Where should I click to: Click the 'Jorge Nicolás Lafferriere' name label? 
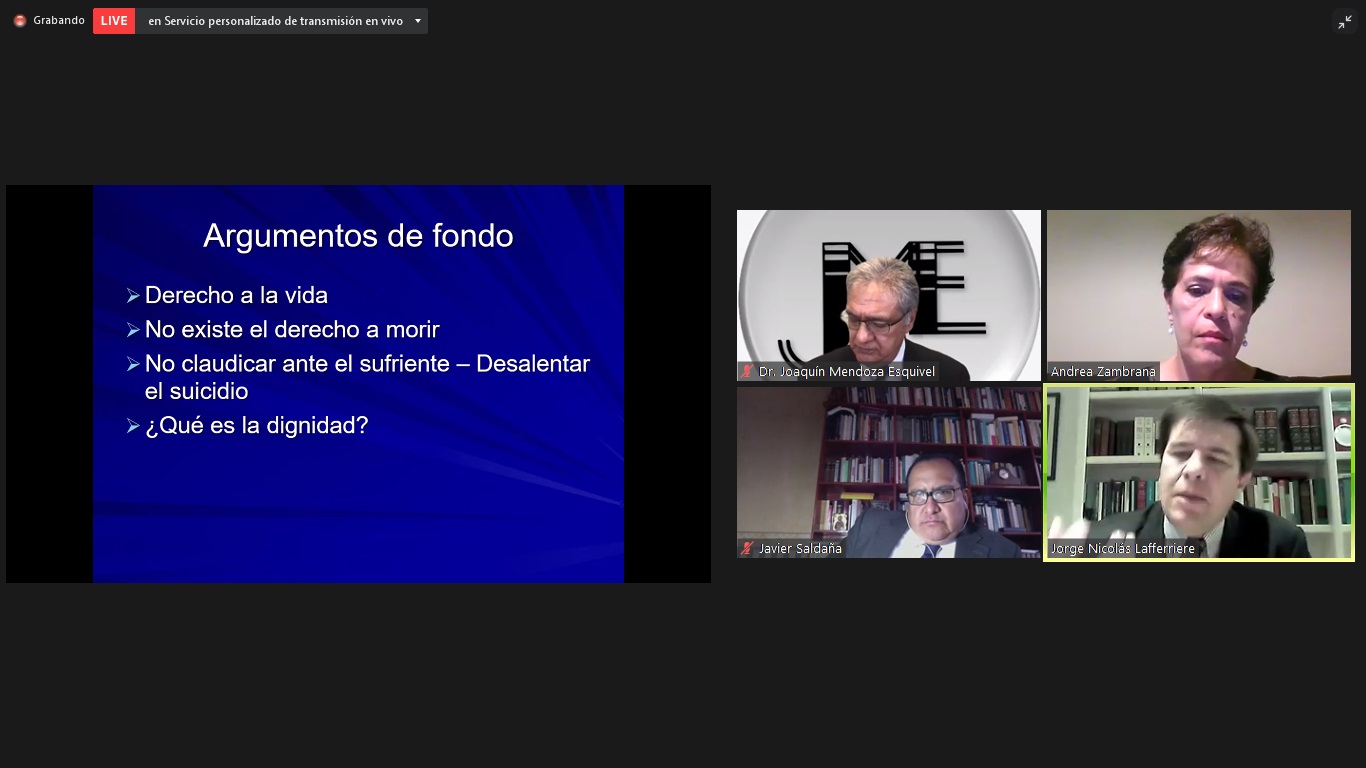[x=1122, y=549]
